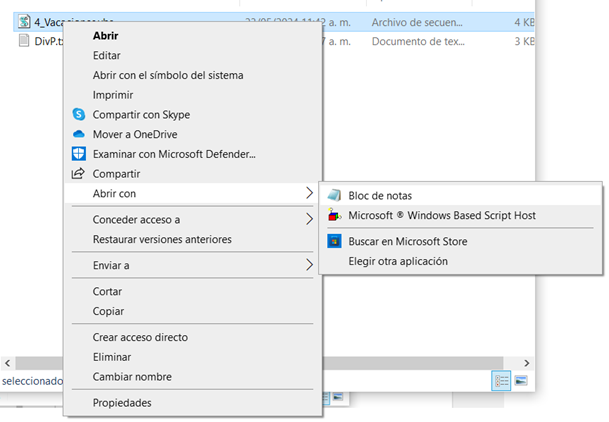Click the 4_Vacaciones script file icon
This screenshot has width=609, height=422.
[x=26, y=22]
